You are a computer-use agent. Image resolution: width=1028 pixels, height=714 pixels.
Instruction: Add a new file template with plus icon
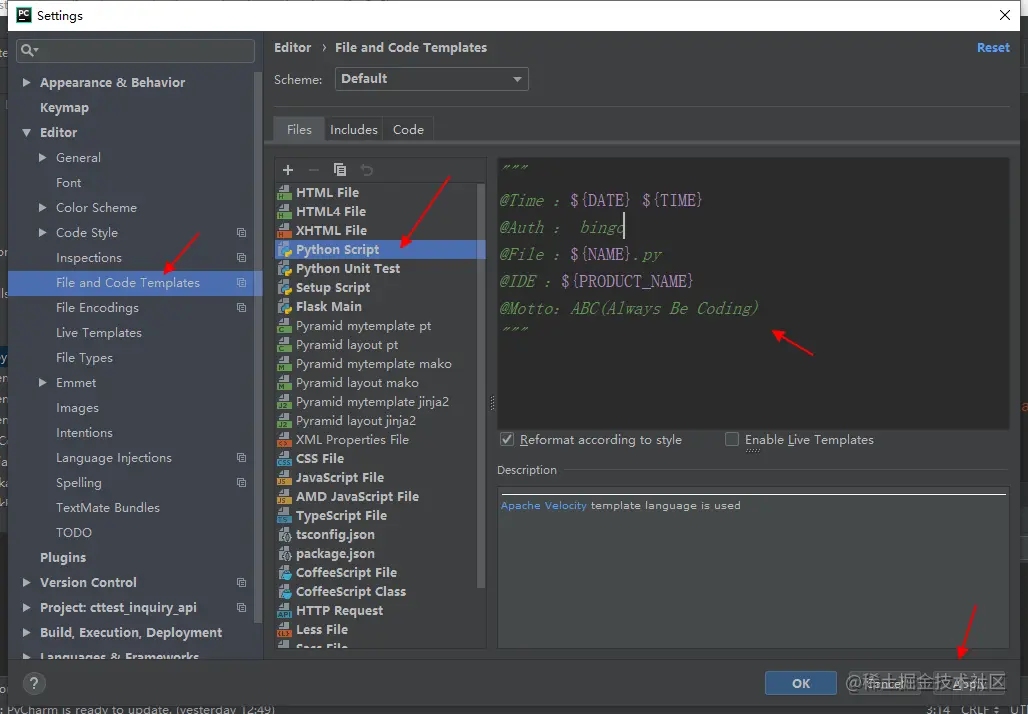pyautogui.click(x=288, y=170)
